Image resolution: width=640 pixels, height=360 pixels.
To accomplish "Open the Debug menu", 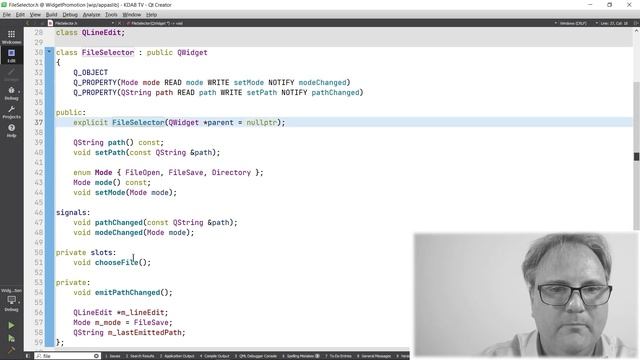I will pyautogui.click(x=70, y=14).
